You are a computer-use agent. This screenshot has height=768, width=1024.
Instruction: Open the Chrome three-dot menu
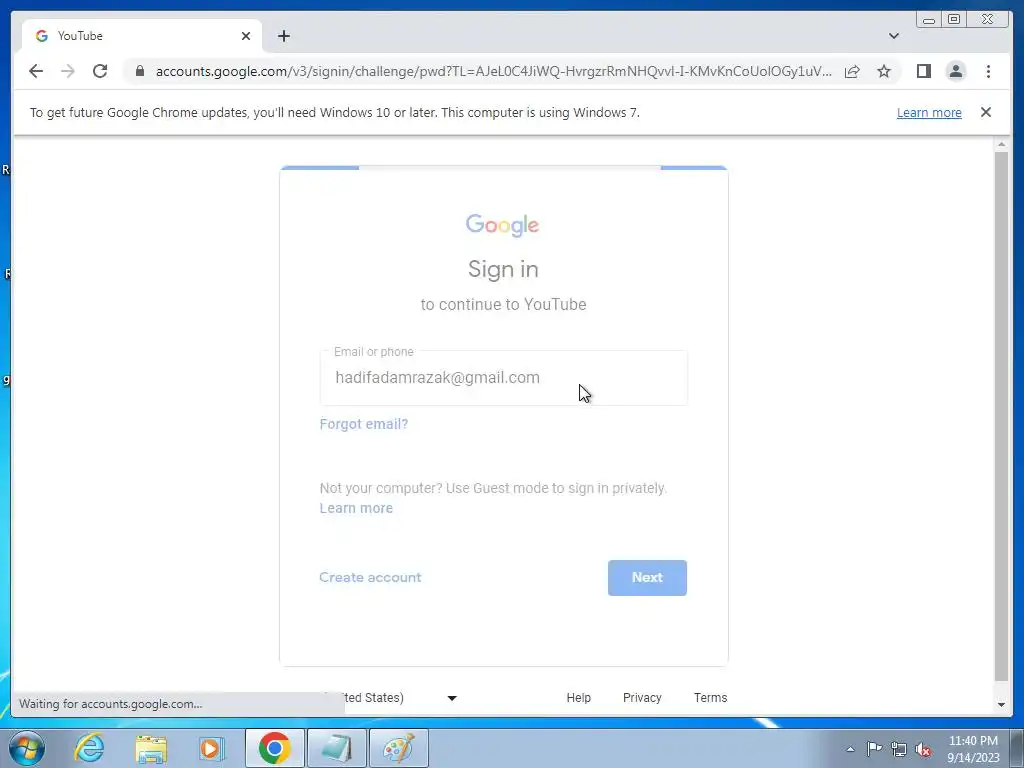988,71
